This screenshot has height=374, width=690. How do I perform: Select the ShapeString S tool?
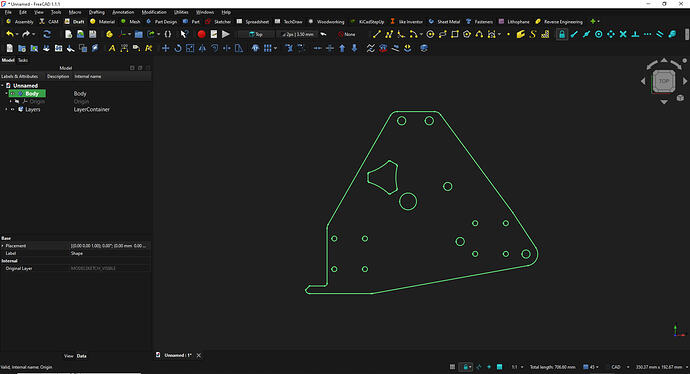tap(533, 34)
